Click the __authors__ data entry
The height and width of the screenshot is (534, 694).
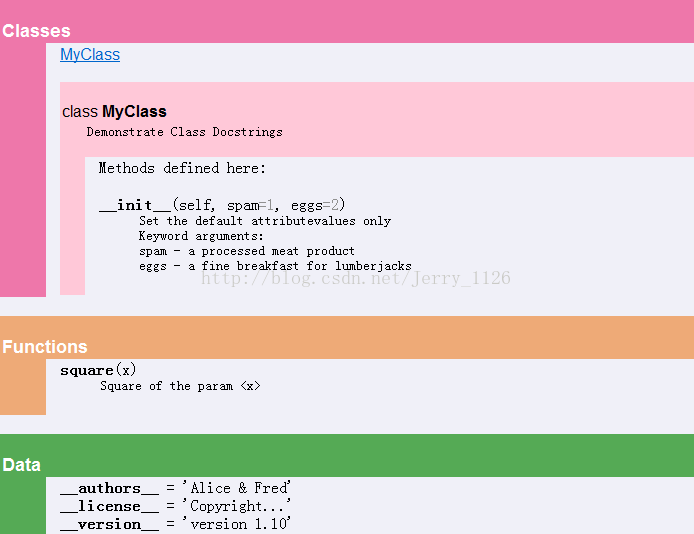109,488
